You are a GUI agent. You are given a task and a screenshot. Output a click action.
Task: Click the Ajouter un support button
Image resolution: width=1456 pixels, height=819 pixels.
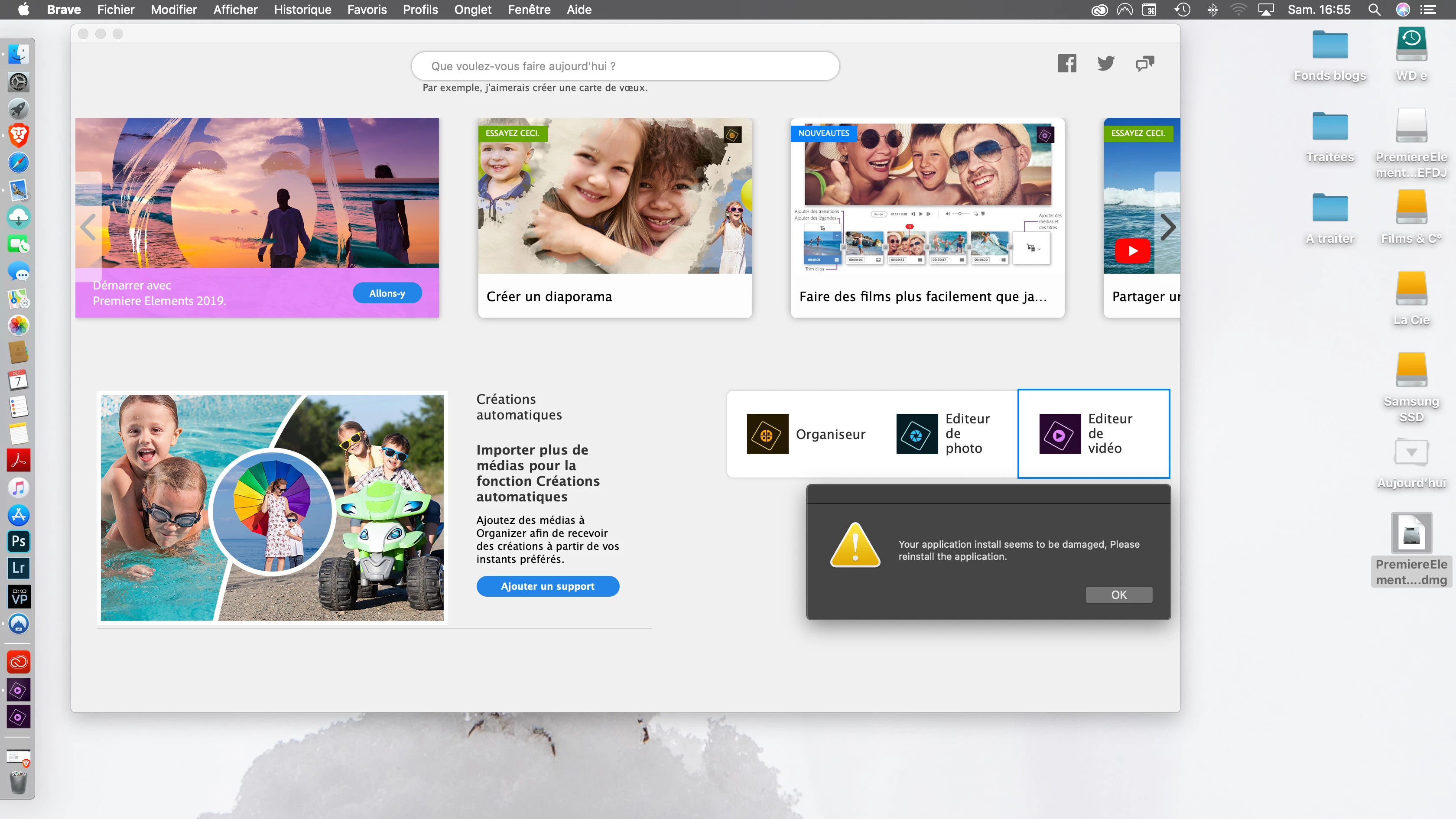click(x=547, y=586)
